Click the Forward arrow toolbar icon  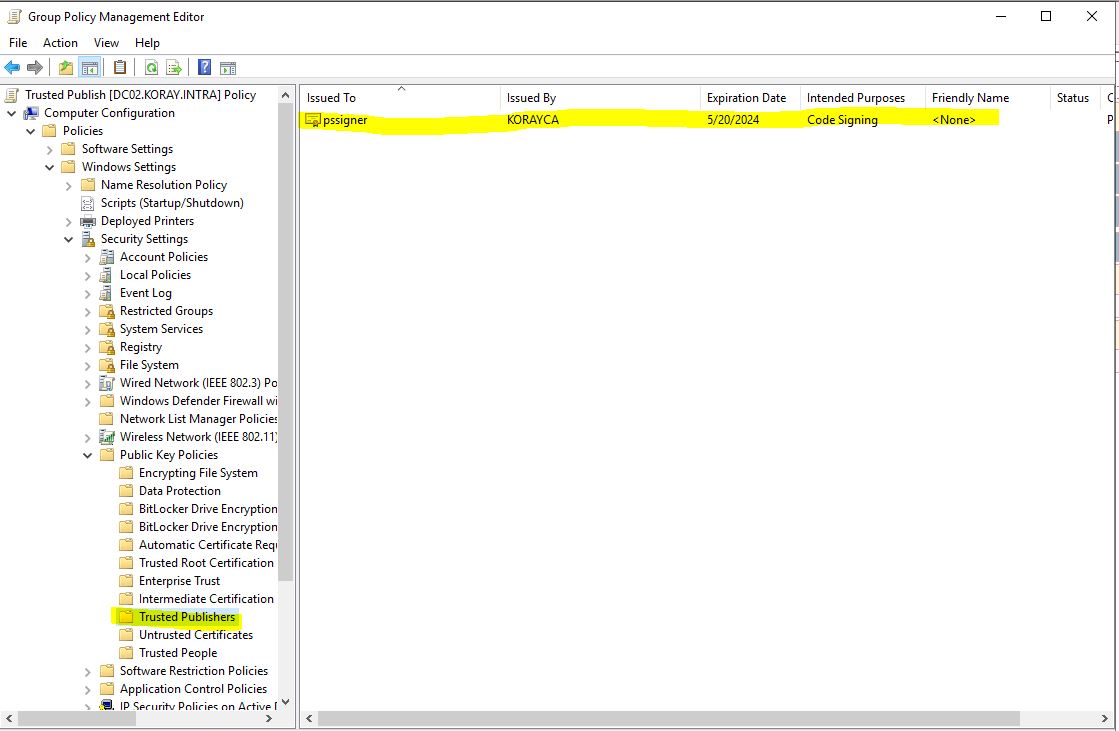tap(34, 68)
